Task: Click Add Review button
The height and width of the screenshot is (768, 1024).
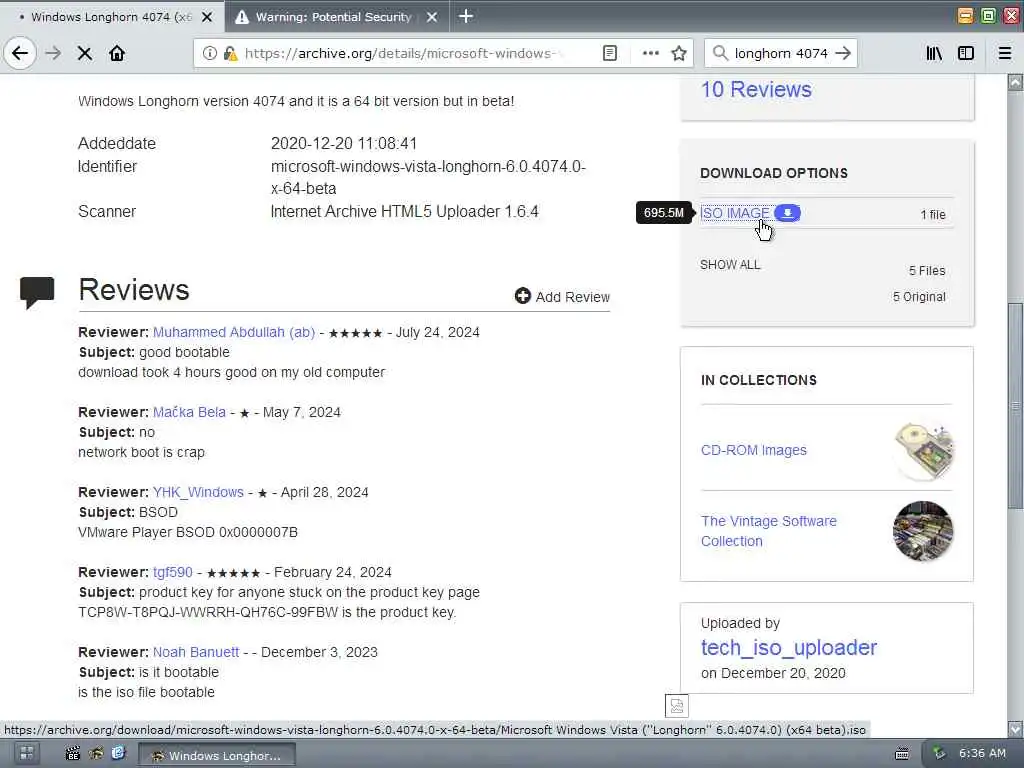Action: [562, 296]
